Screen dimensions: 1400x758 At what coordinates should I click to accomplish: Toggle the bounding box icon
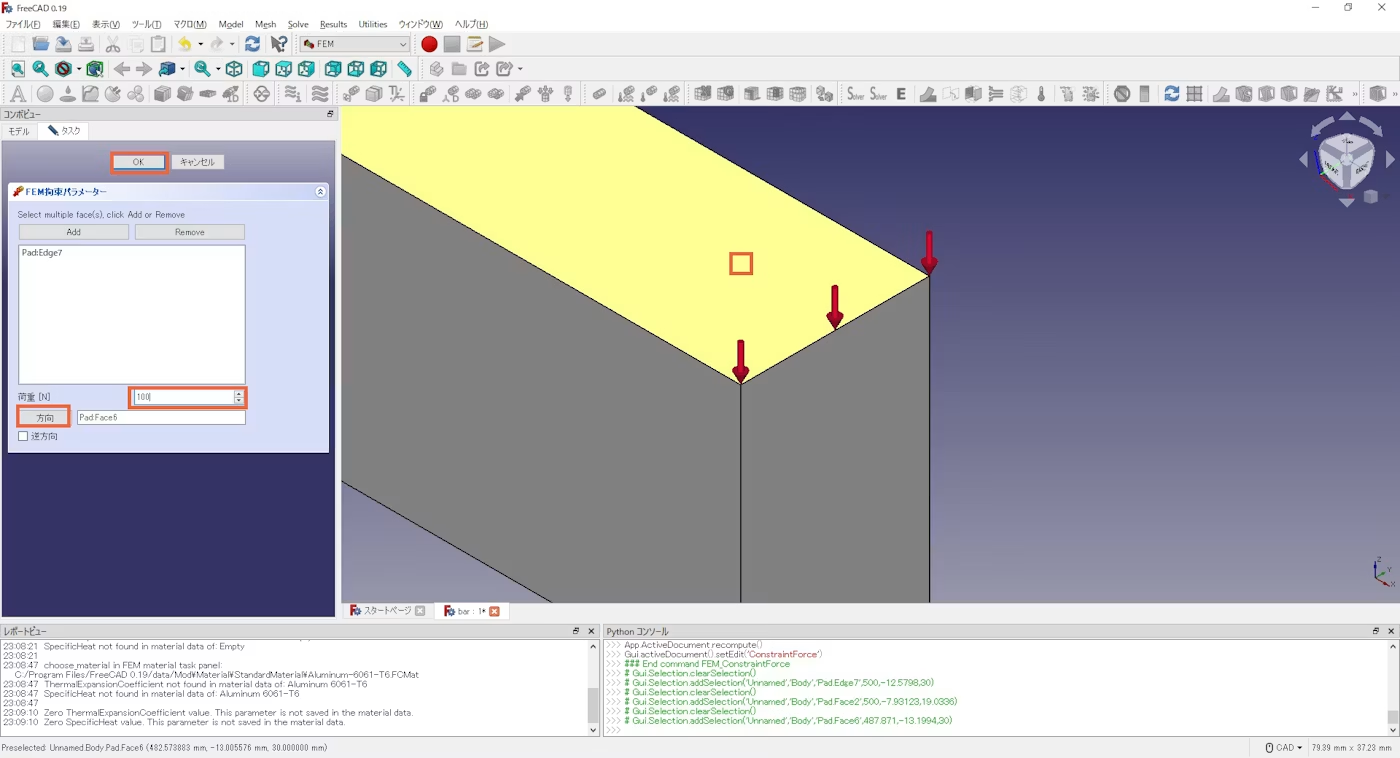pos(95,69)
